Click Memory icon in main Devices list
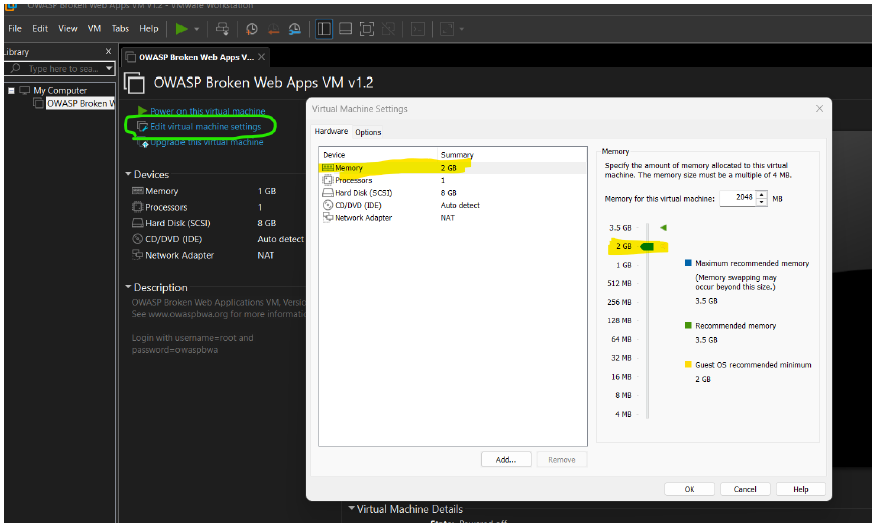Viewport: 876px width, 527px height. tap(137, 191)
